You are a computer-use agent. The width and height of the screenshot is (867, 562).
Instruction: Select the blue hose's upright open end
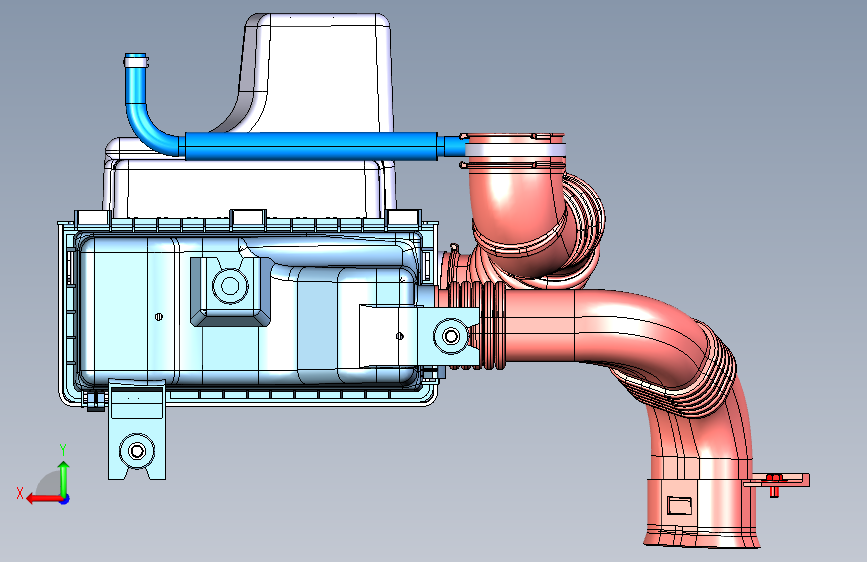click(x=135, y=59)
